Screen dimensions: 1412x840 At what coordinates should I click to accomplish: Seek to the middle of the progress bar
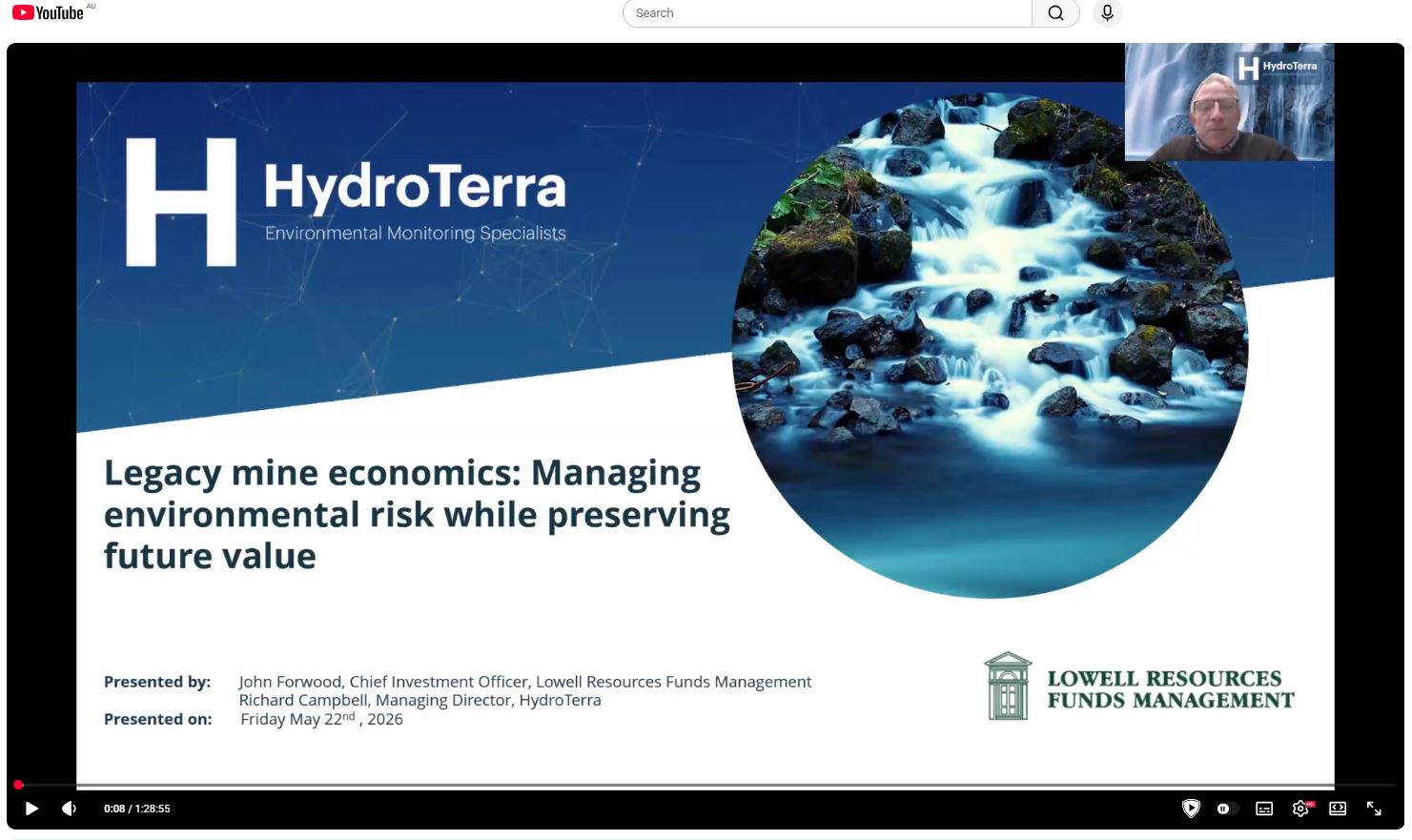[706, 786]
